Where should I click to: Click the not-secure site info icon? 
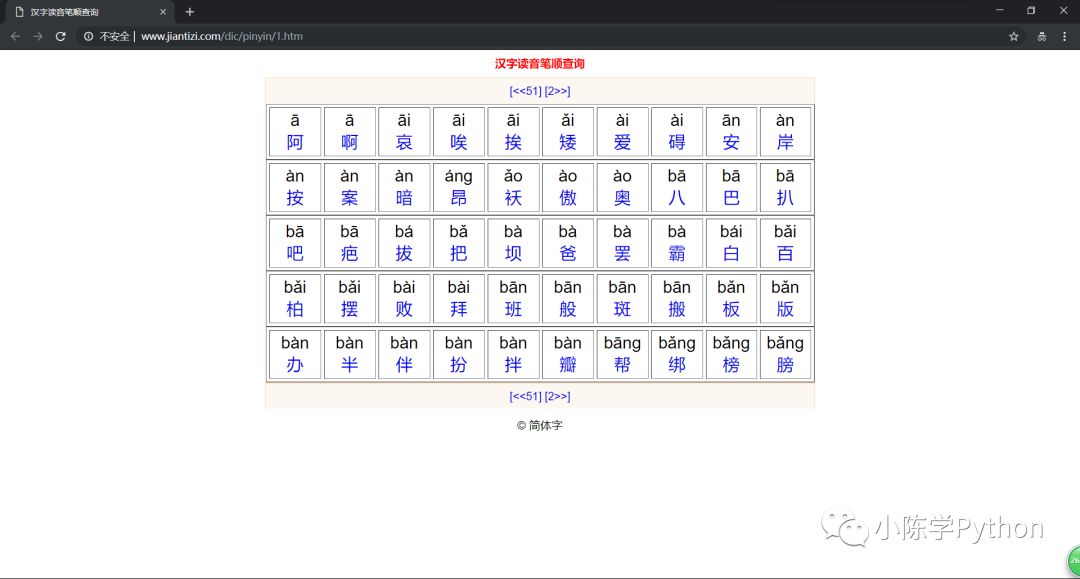[88, 36]
